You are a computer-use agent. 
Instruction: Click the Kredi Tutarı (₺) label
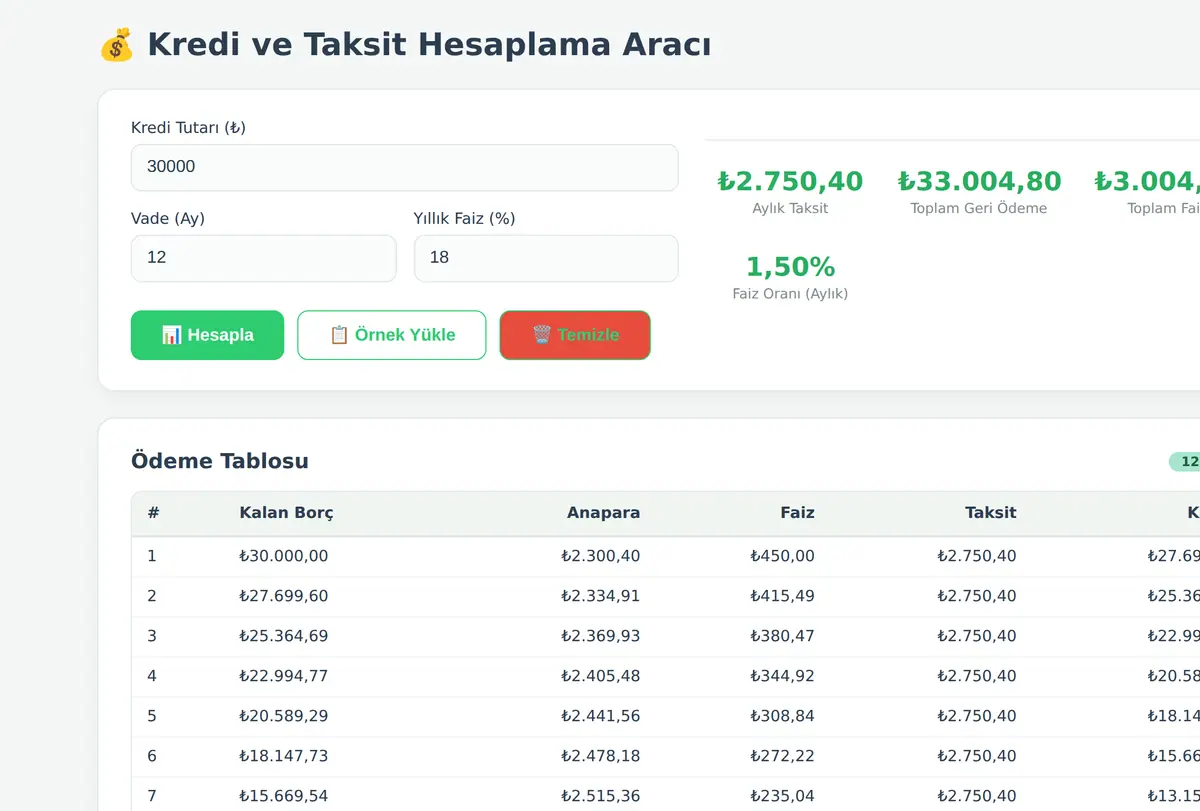pyautogui.click(x=188, y=128)
